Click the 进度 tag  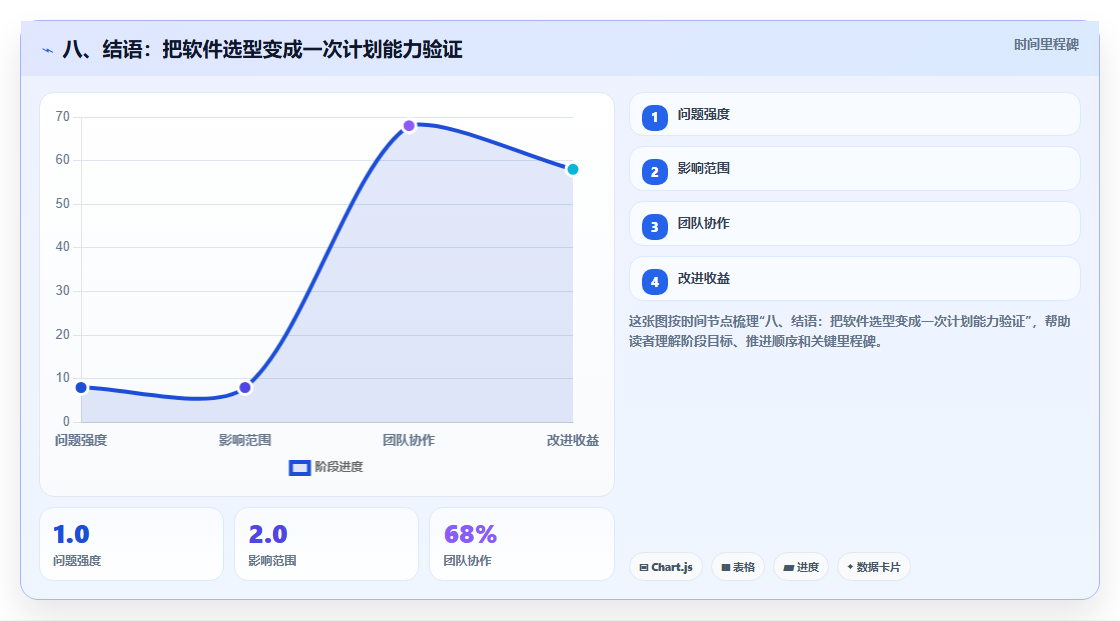coord(801,567)
